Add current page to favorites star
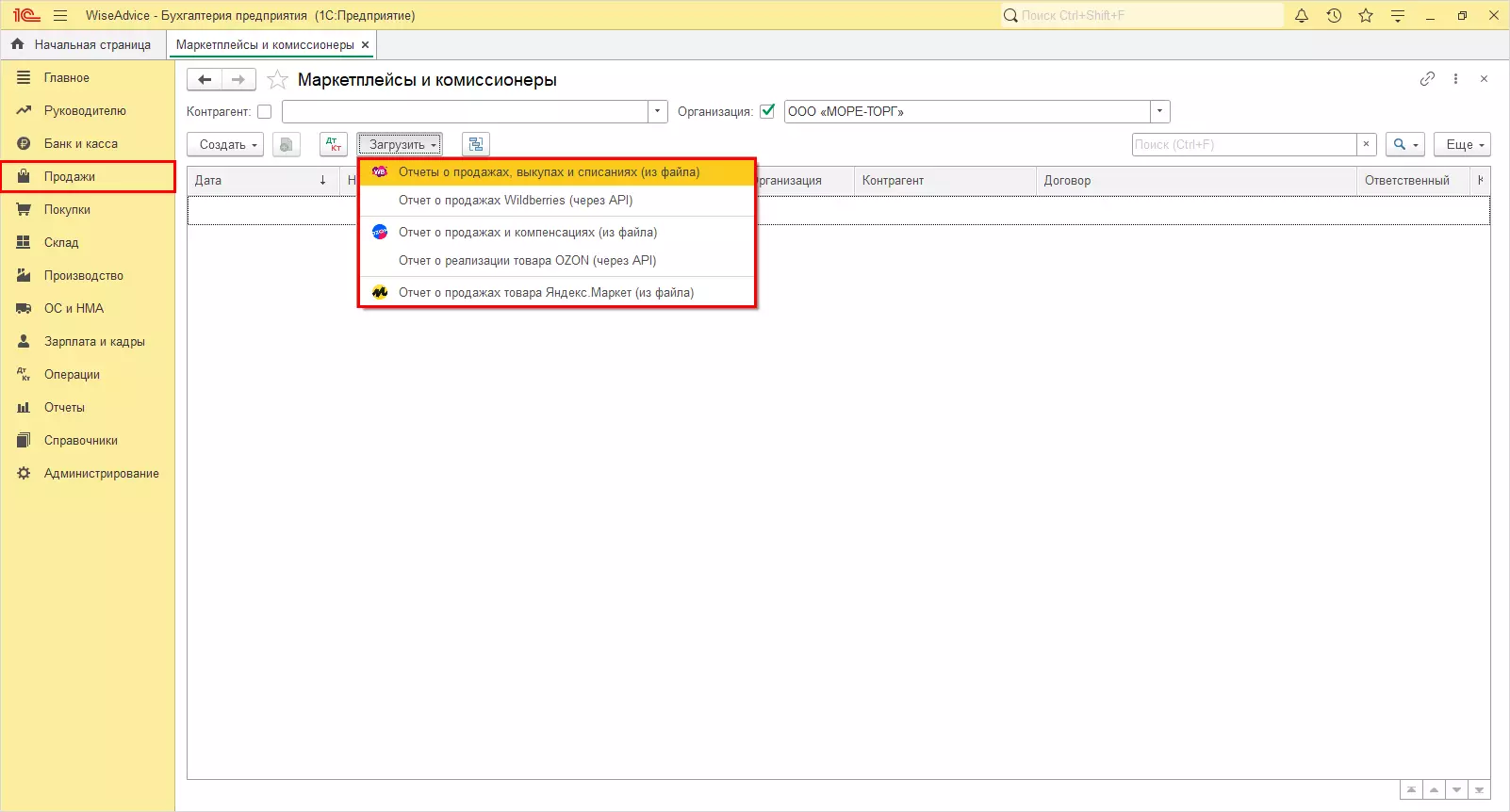This screenshot has height=812, width=1510. pyautogui.click(x=277, y=80)
